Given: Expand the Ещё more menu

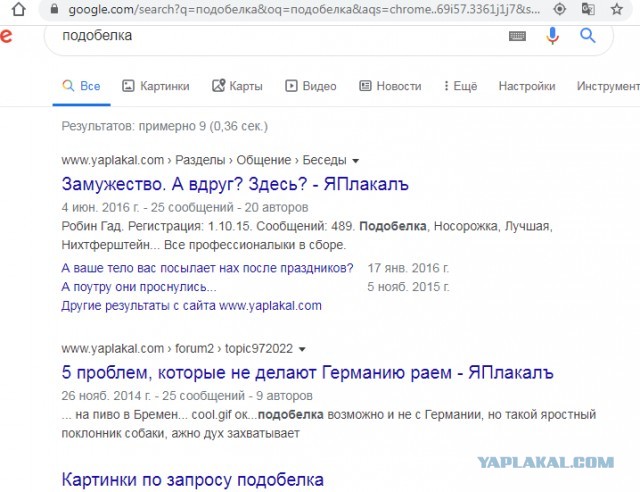Looking at the screenshot, I should coord(460,86).
